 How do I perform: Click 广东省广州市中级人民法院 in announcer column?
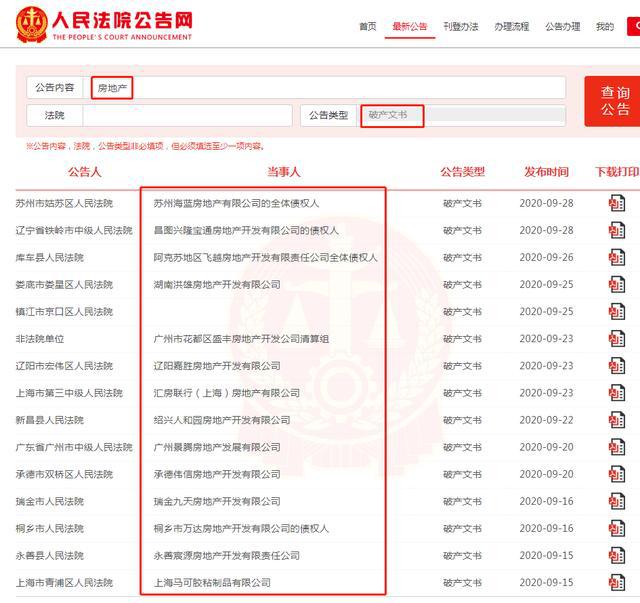74,447
